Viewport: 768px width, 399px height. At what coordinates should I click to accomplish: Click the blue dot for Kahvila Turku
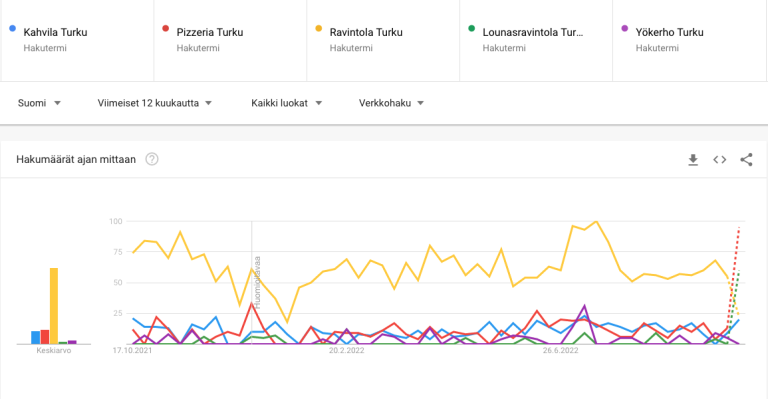tap(13, 28)
